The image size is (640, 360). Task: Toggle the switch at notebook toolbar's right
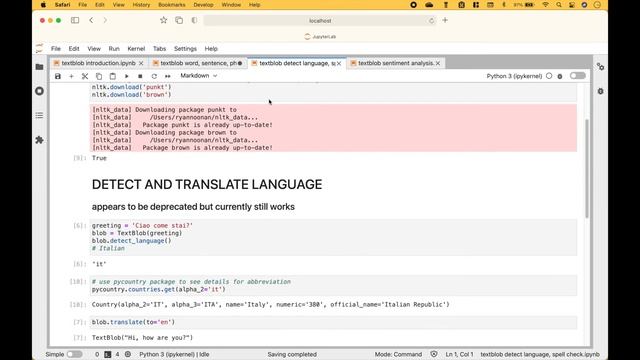click(x=578, y=76)
